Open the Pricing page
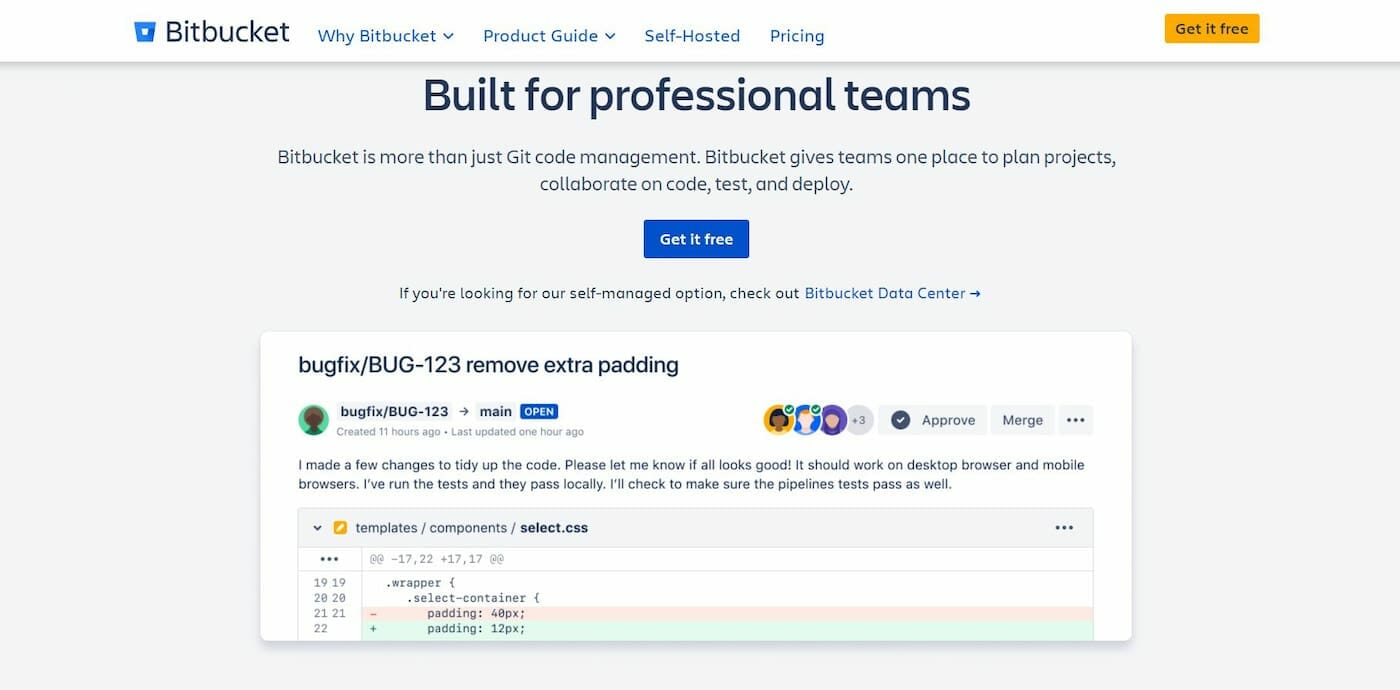Viewport: 1400px width, 690px height. tap(797, 36)
